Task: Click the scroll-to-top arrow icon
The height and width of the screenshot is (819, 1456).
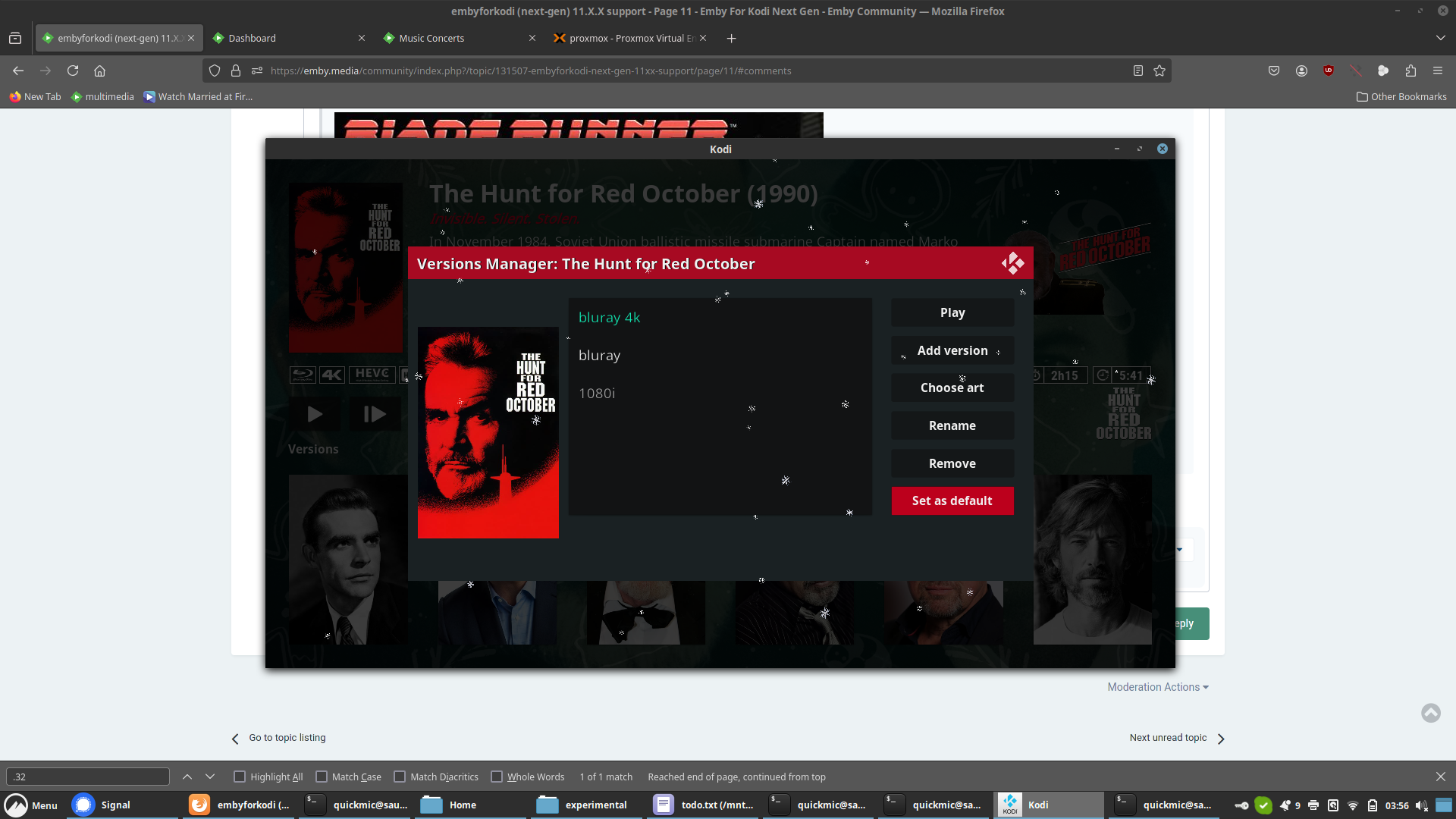Action: pyautogui.click(x=1431, y=713)
